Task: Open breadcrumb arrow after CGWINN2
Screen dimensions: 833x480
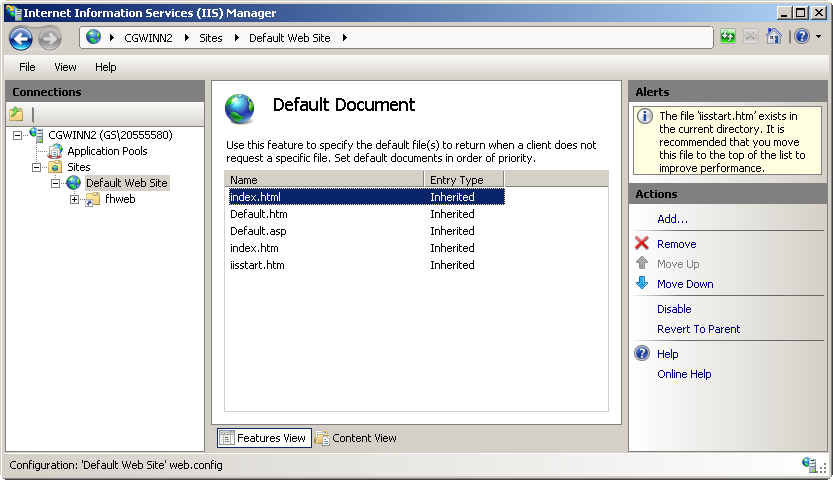Action: tap(186, 38)
